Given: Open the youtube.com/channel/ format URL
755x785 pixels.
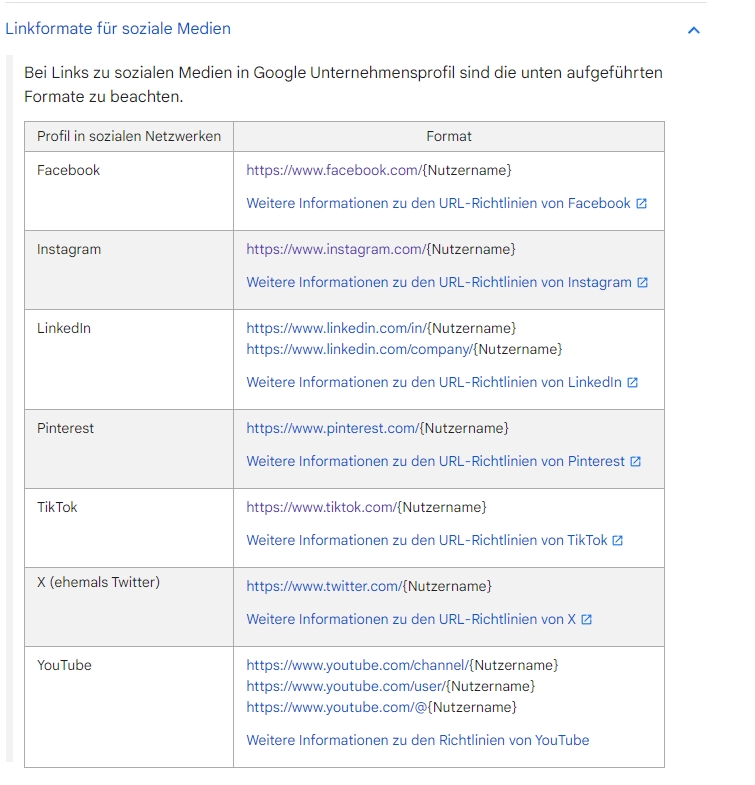Looking at the screenshot, I should pos(357,666).
